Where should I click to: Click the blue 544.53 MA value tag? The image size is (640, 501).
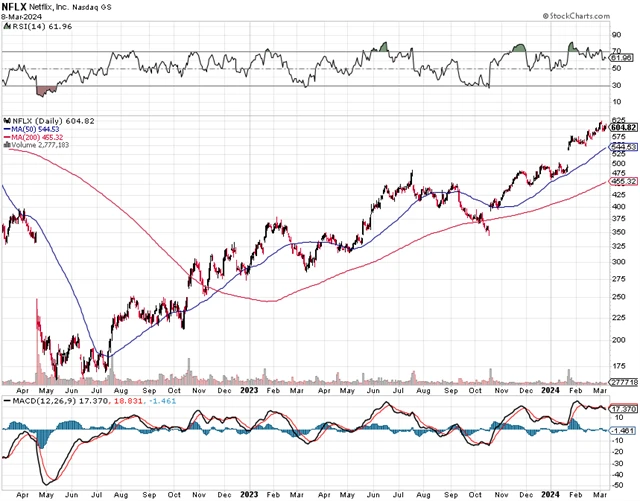pyautogui.click(x=622, y=147)
